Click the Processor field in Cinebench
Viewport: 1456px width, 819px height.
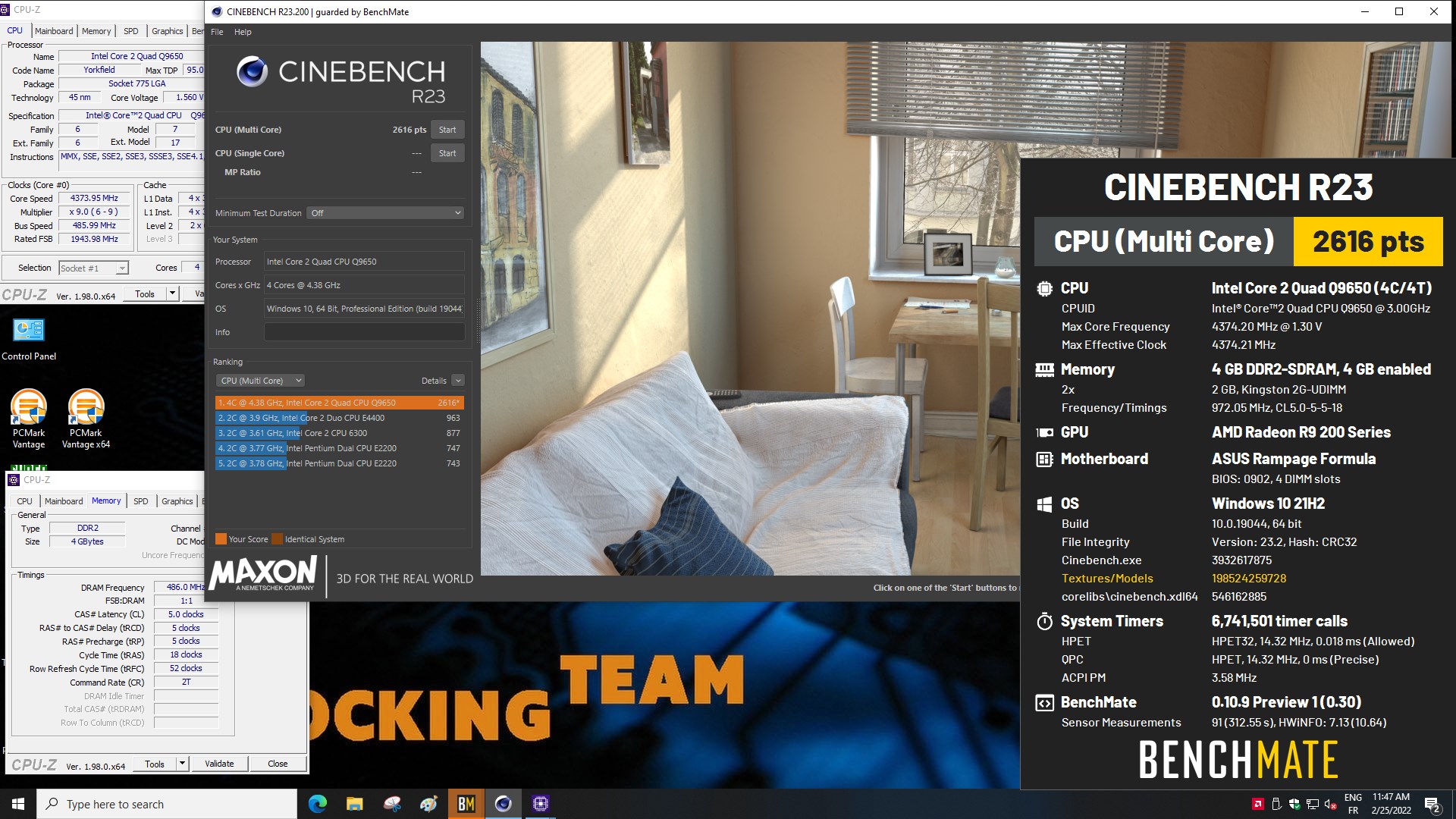click(x=364, y=262)
